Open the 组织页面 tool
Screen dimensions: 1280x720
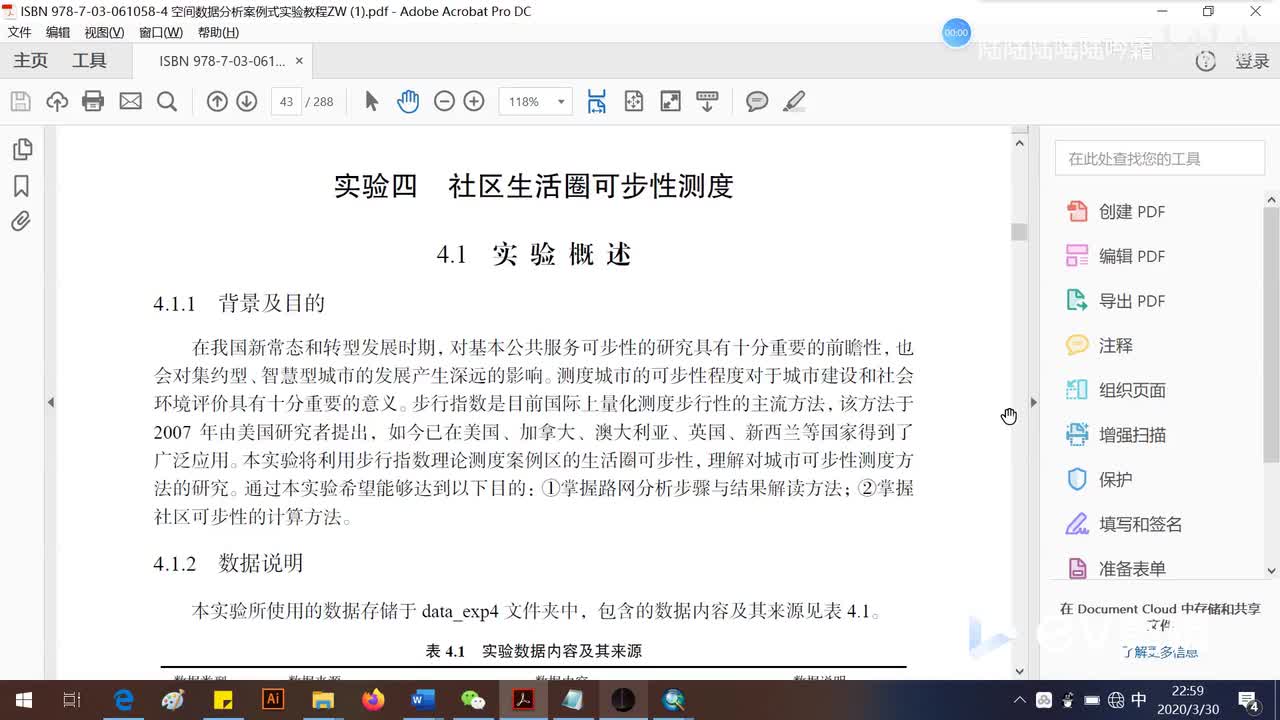pos(1116,390)
